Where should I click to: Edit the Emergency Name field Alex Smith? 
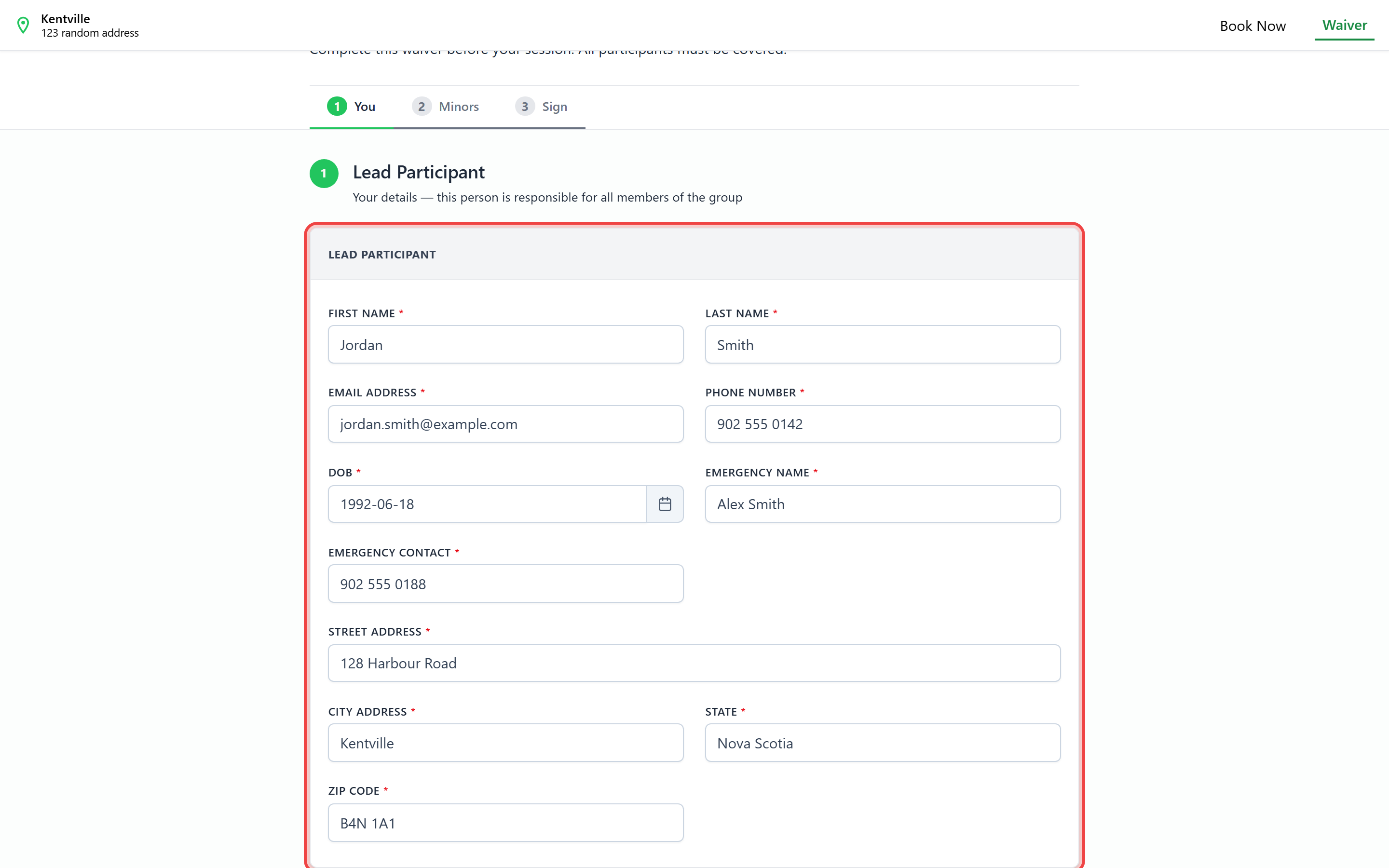[x=883, y=504]
